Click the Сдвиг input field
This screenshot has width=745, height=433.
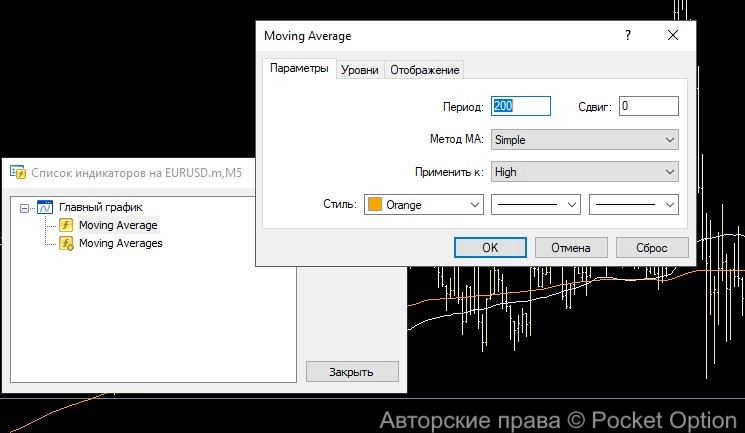click(648, 106)
